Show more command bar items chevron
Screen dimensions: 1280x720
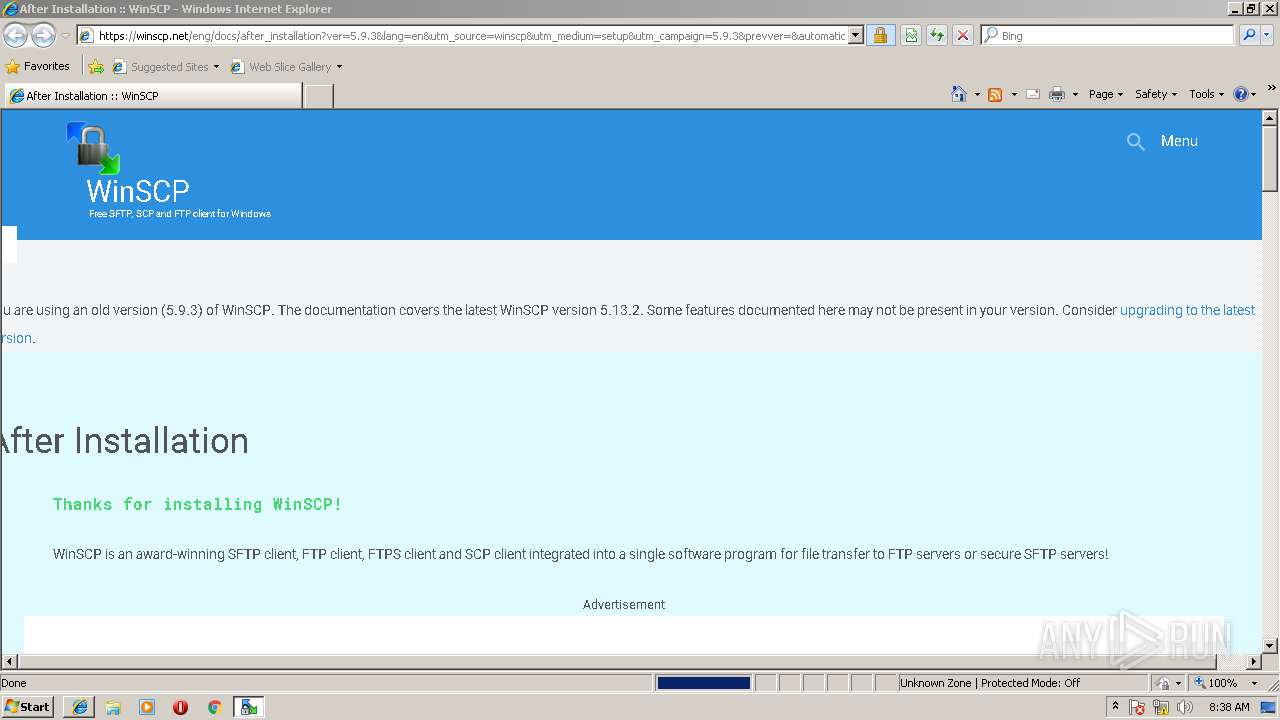(x=1272, y=89)
